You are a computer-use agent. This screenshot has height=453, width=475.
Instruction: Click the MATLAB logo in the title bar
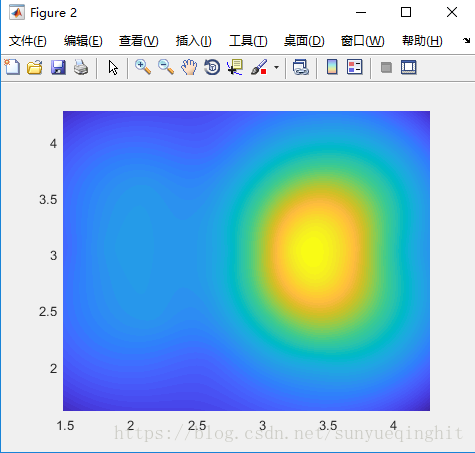pyautogui.click(x=17, y=13)
